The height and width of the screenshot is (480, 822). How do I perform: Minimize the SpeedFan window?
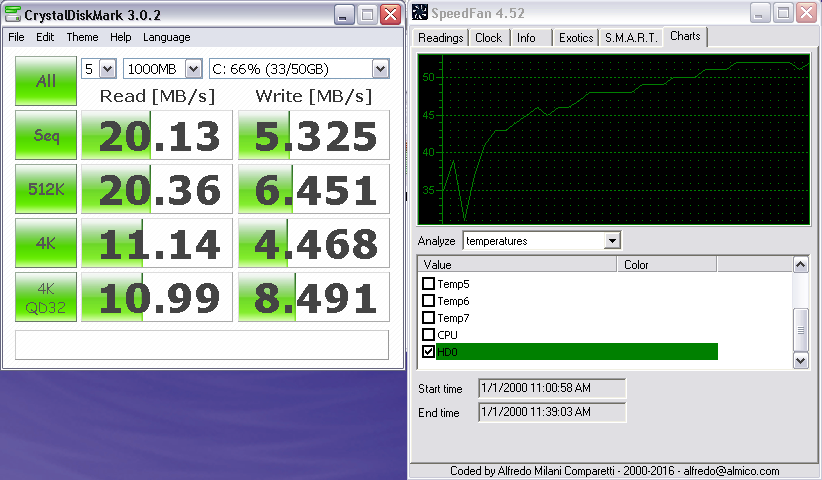(760, 13)
